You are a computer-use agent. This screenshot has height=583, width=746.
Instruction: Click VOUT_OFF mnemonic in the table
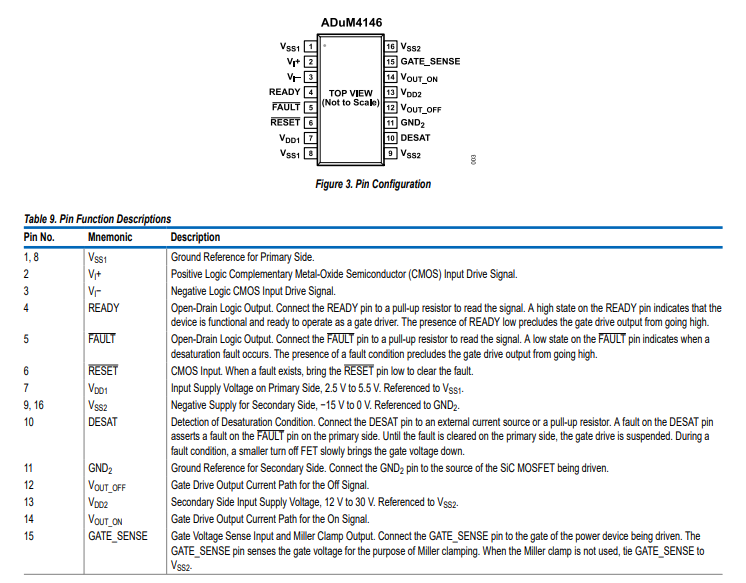pos(107,486)
